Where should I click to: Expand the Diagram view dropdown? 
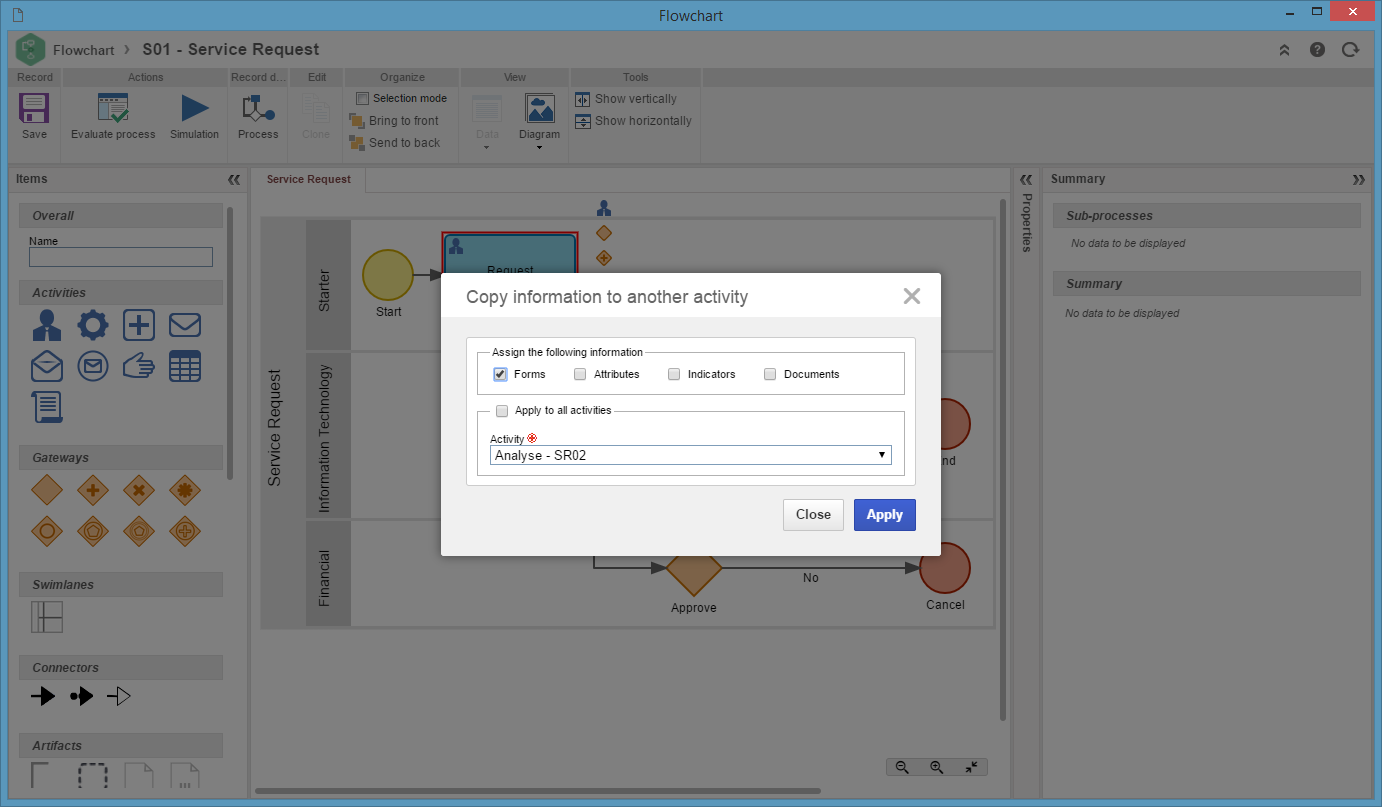pyautogui.click(x=539, y=148)
